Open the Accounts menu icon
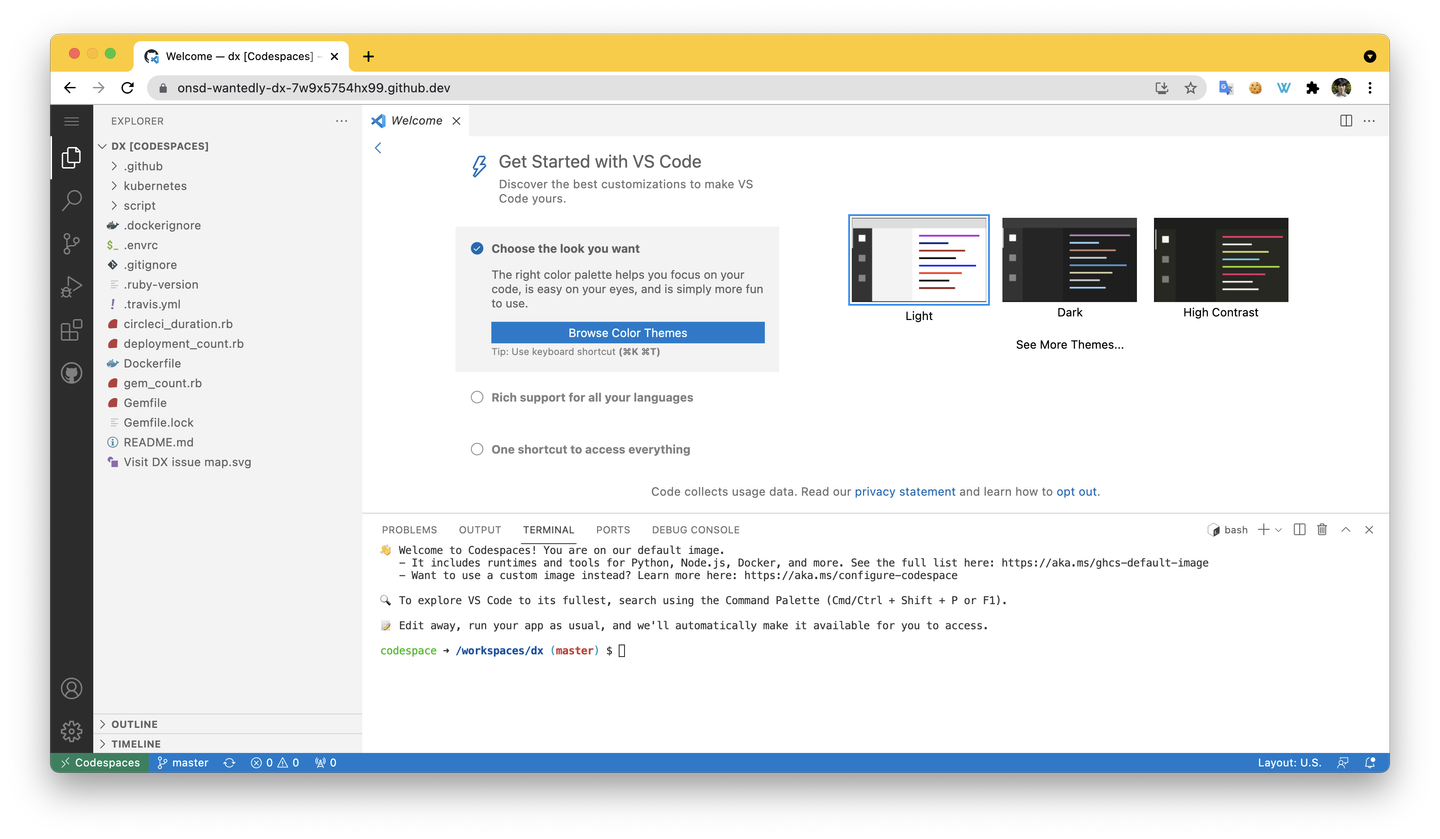Image resolution: width=1440 pixels, height=839 pixels. coord(71,688)
